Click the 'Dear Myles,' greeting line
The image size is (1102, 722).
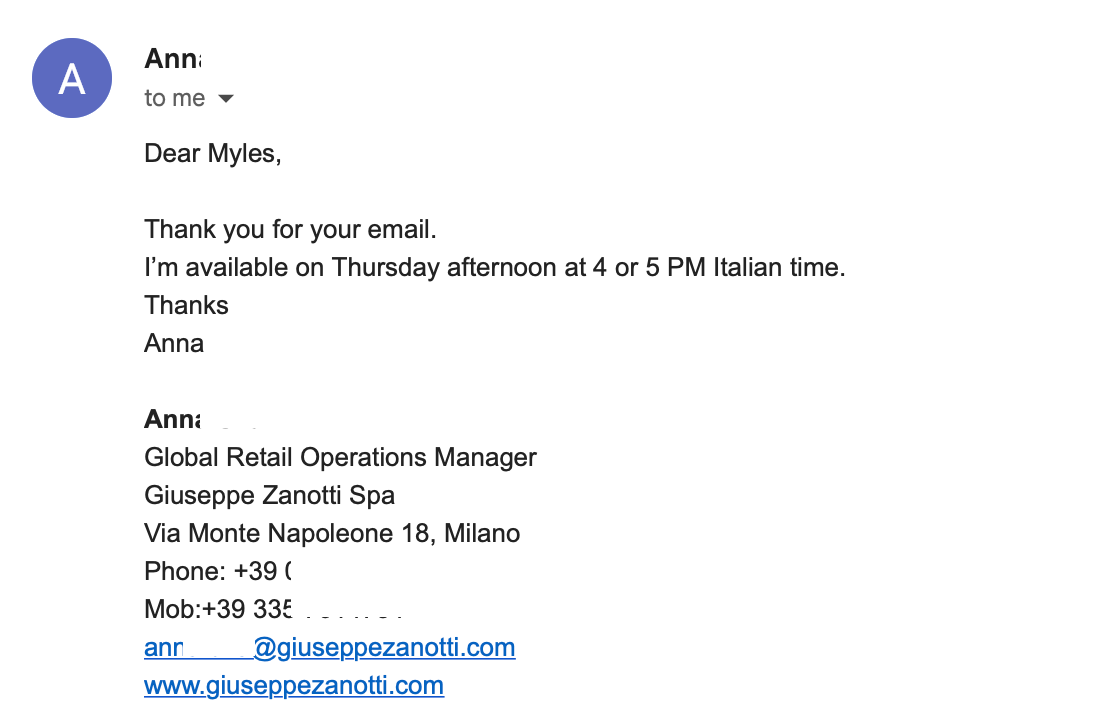[213, 153]
